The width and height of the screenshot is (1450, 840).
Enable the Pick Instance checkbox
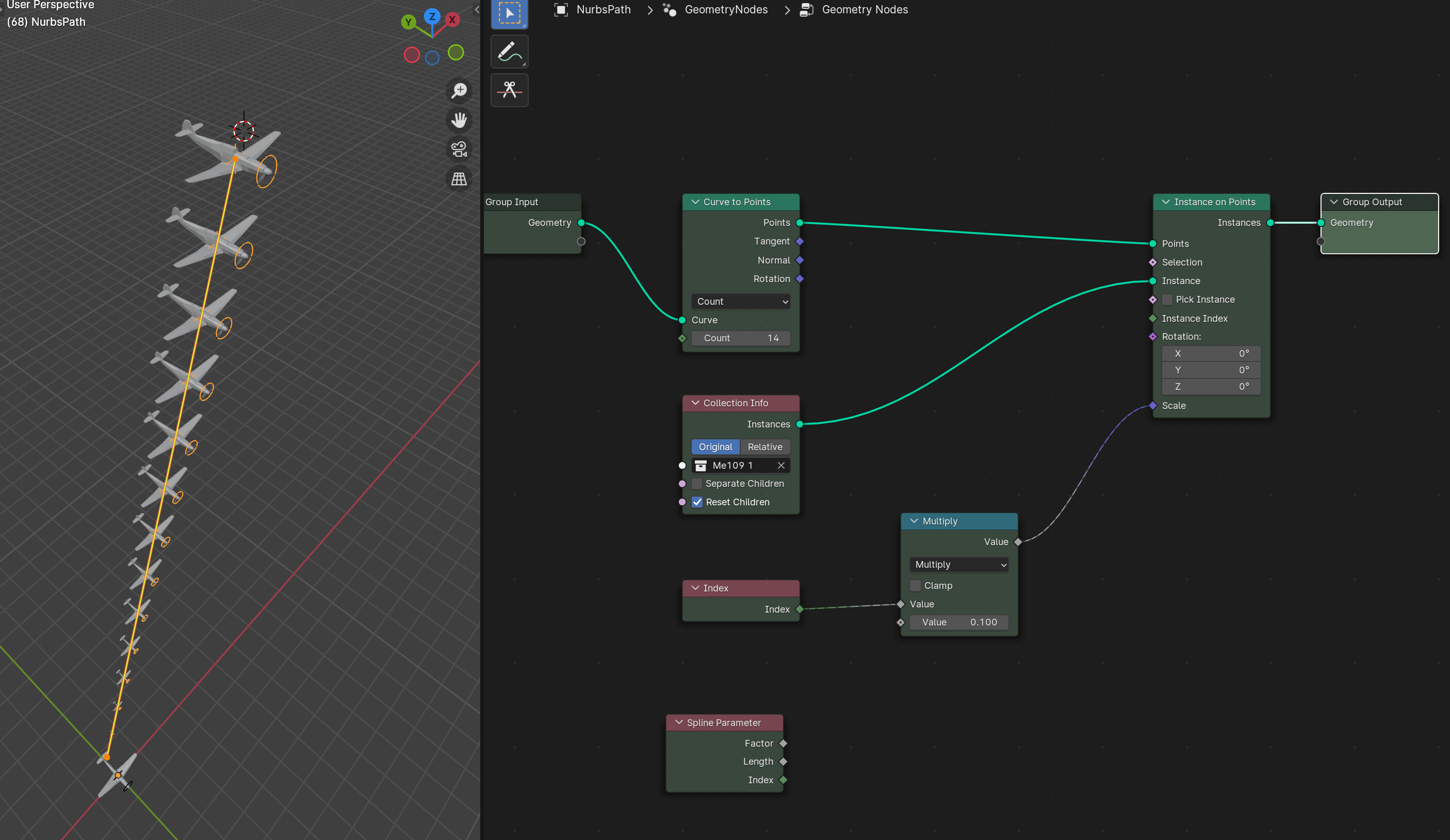point(1167,300)
